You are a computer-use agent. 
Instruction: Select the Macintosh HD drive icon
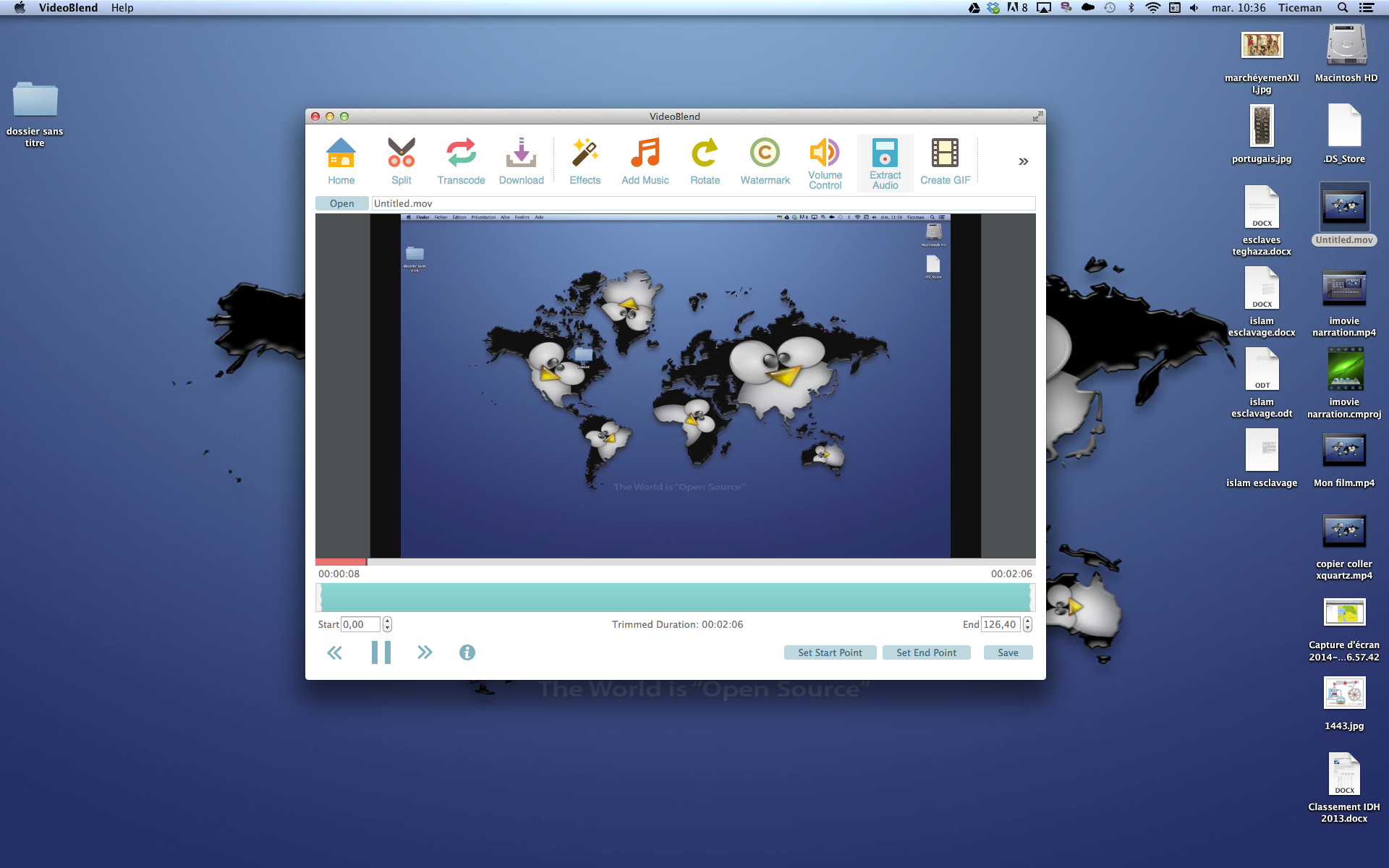pos(1346,53)
